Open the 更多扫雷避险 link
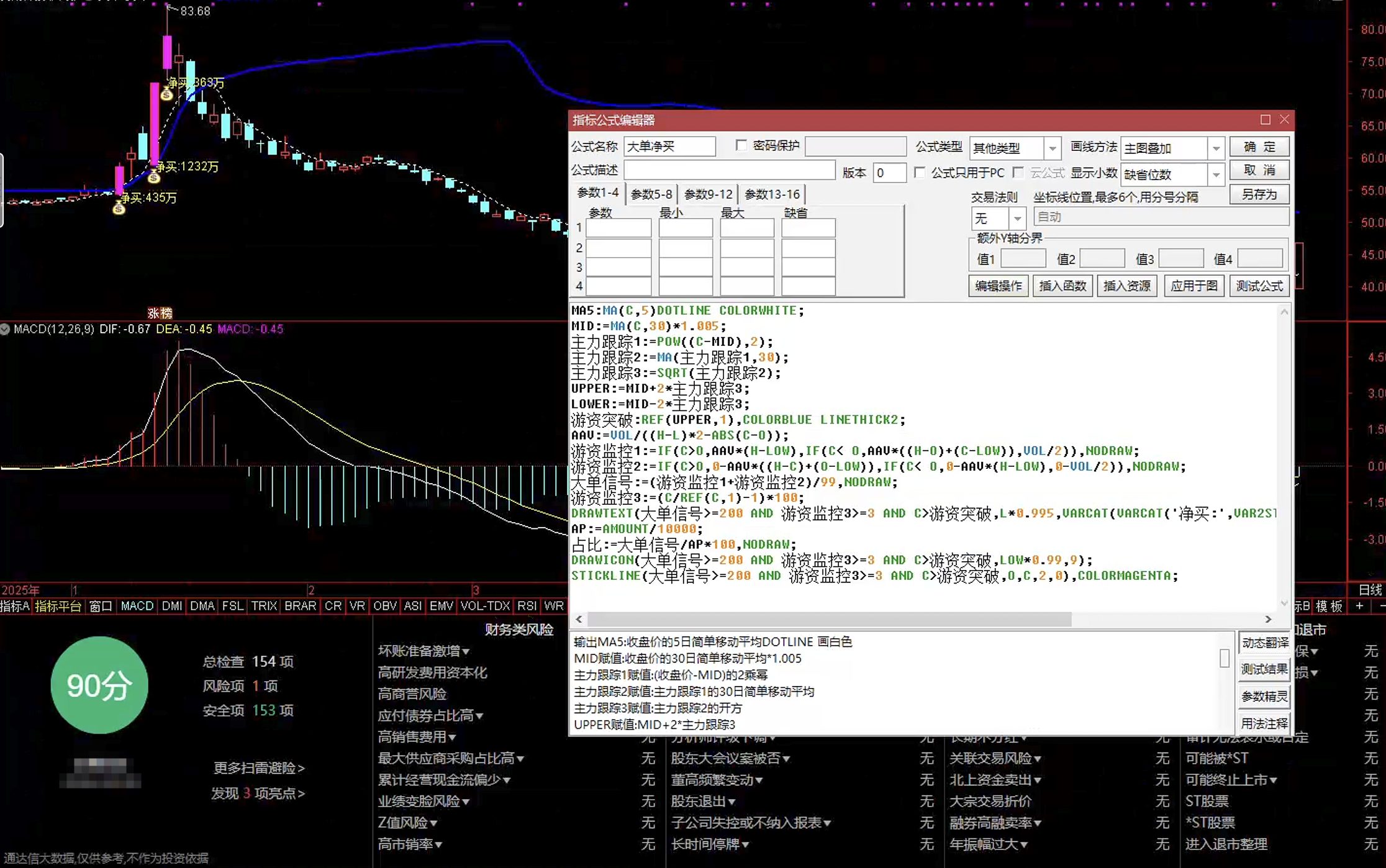Image resolution: width=1386 pixels, height=868 pixels. [x=259, y=768]
